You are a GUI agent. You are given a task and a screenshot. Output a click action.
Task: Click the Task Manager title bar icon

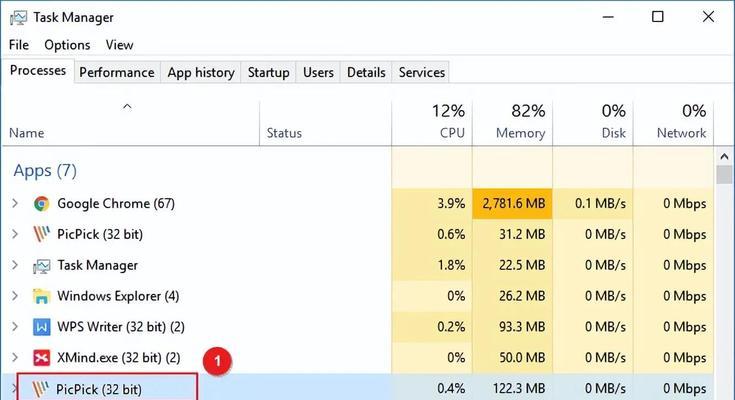click(x=18, y=18)
